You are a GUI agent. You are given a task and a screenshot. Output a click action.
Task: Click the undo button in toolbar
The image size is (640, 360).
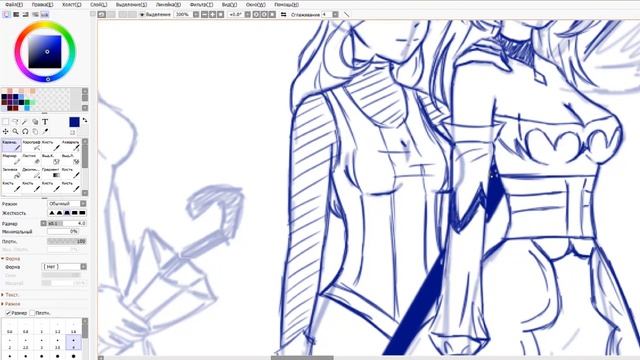point(102,14)
